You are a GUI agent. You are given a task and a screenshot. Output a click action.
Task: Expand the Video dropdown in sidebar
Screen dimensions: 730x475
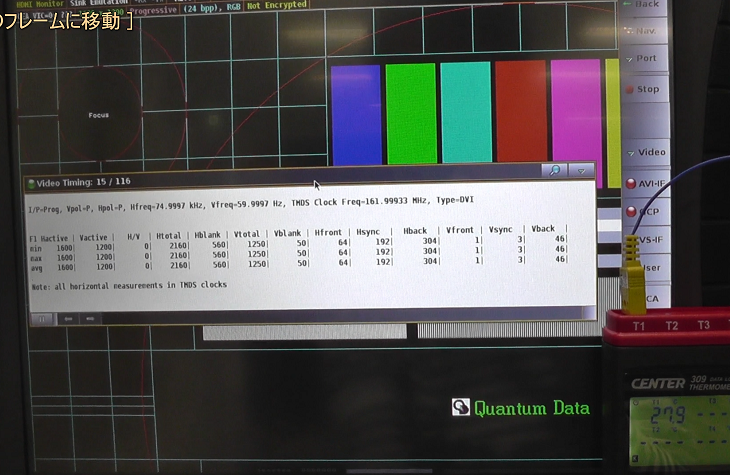click(x=646, y=152)
